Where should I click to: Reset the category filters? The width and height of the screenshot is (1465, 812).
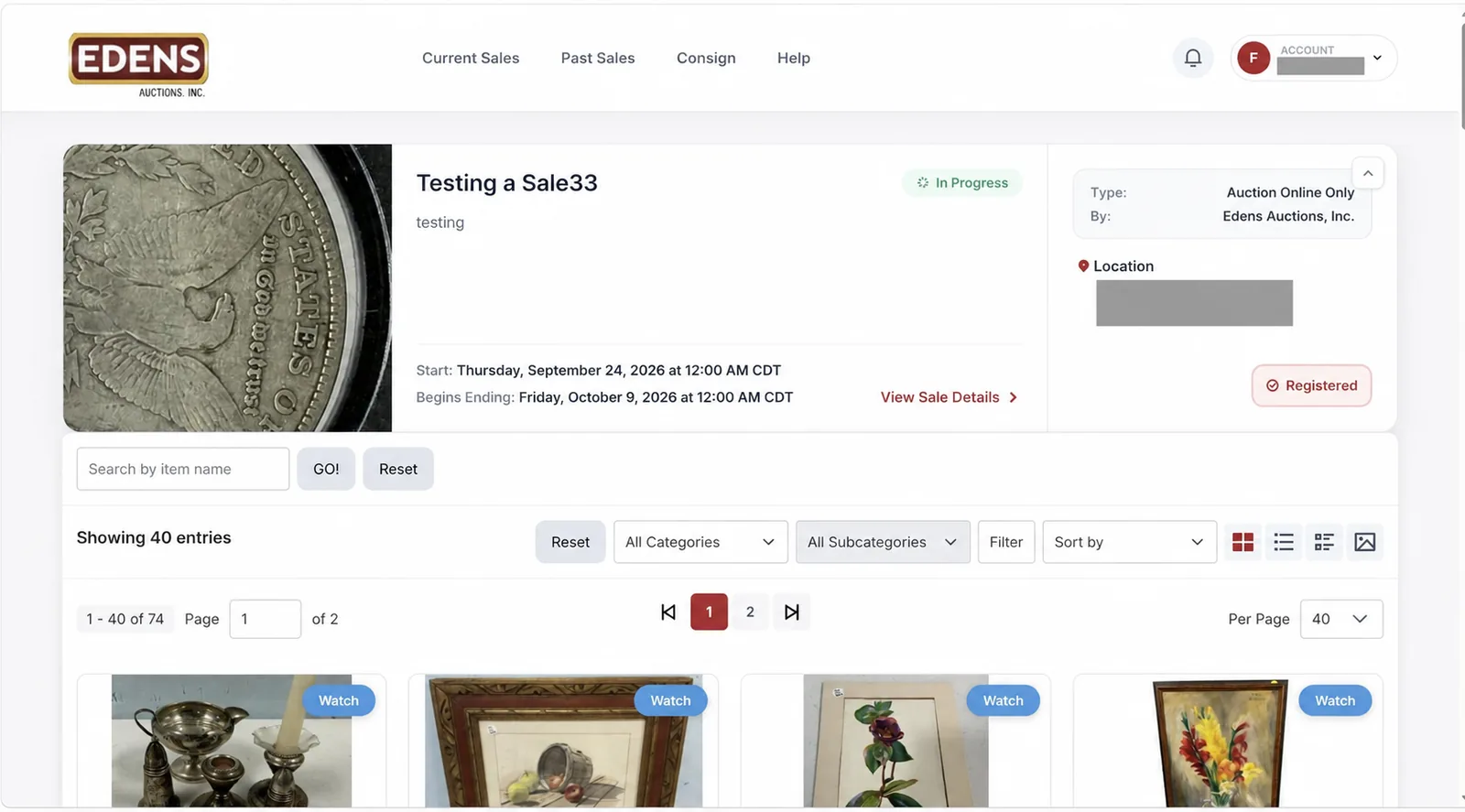pyautogui.click(x=570, y=542)
